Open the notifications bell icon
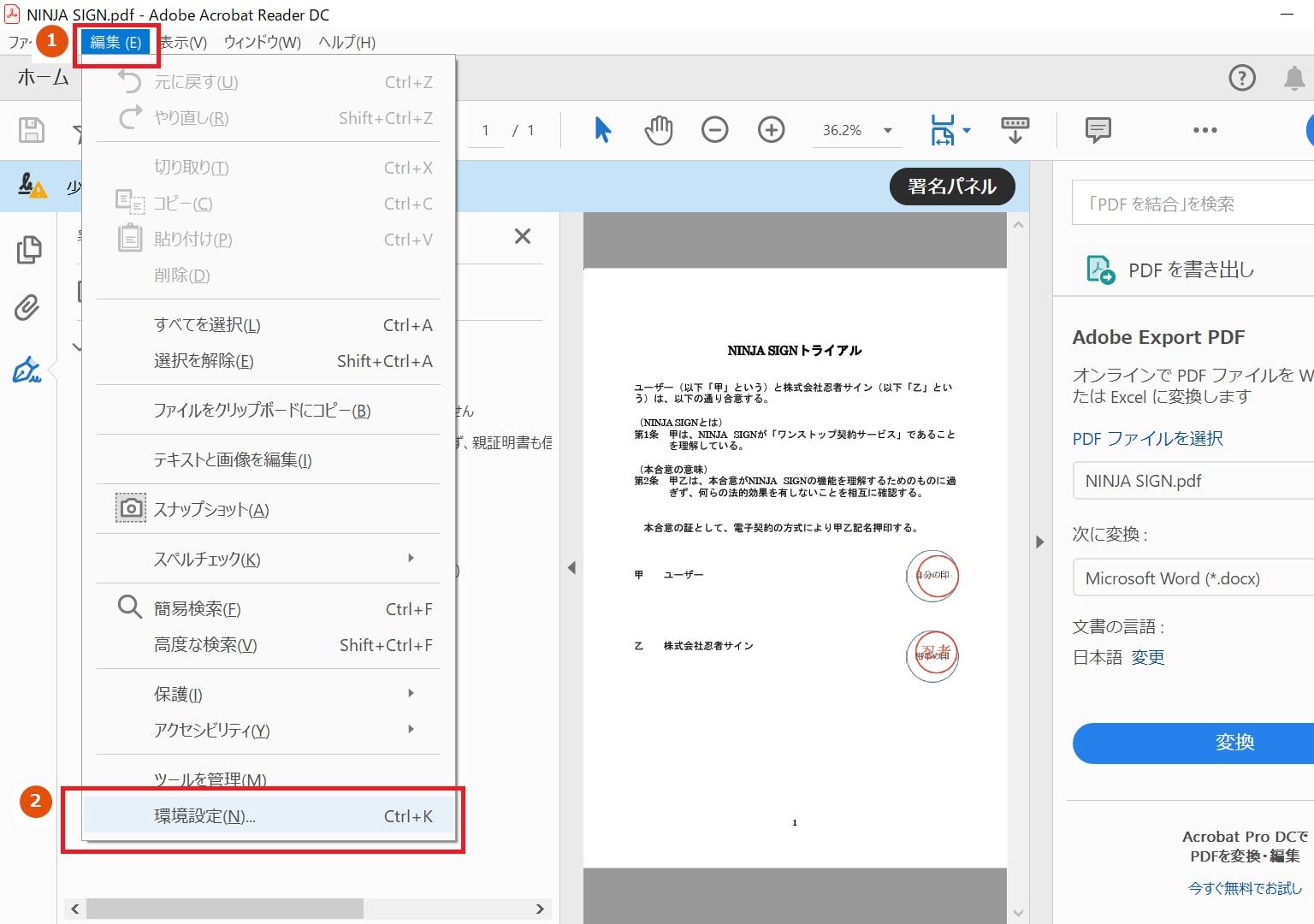This screenshot has height=924, width=1314. (x=1294, y=78)
